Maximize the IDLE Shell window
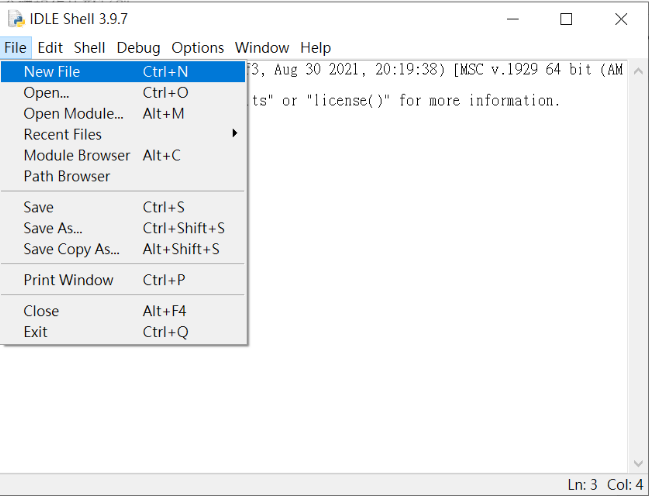The image size is (649, 496). [x=566, y=19]
